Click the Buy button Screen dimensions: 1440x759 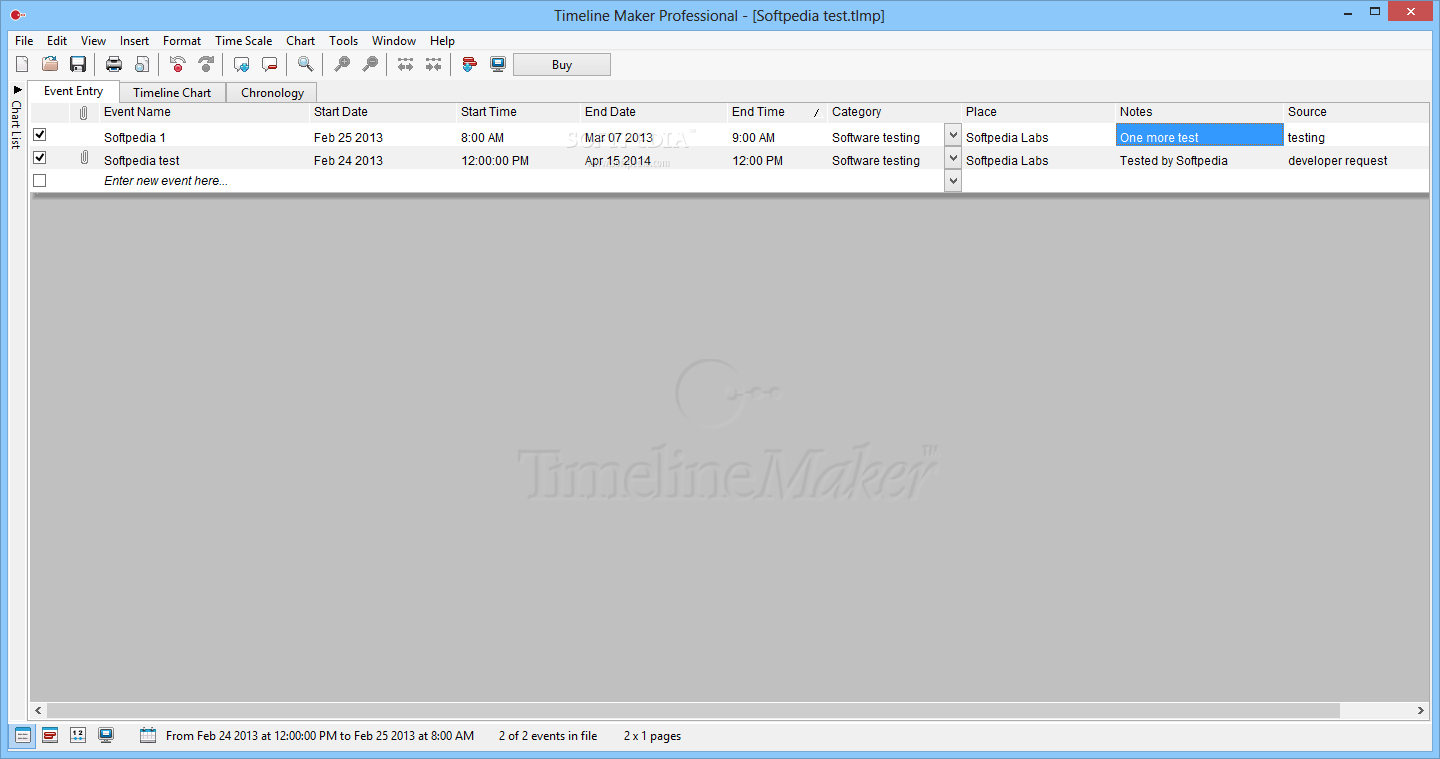point(562,65)
